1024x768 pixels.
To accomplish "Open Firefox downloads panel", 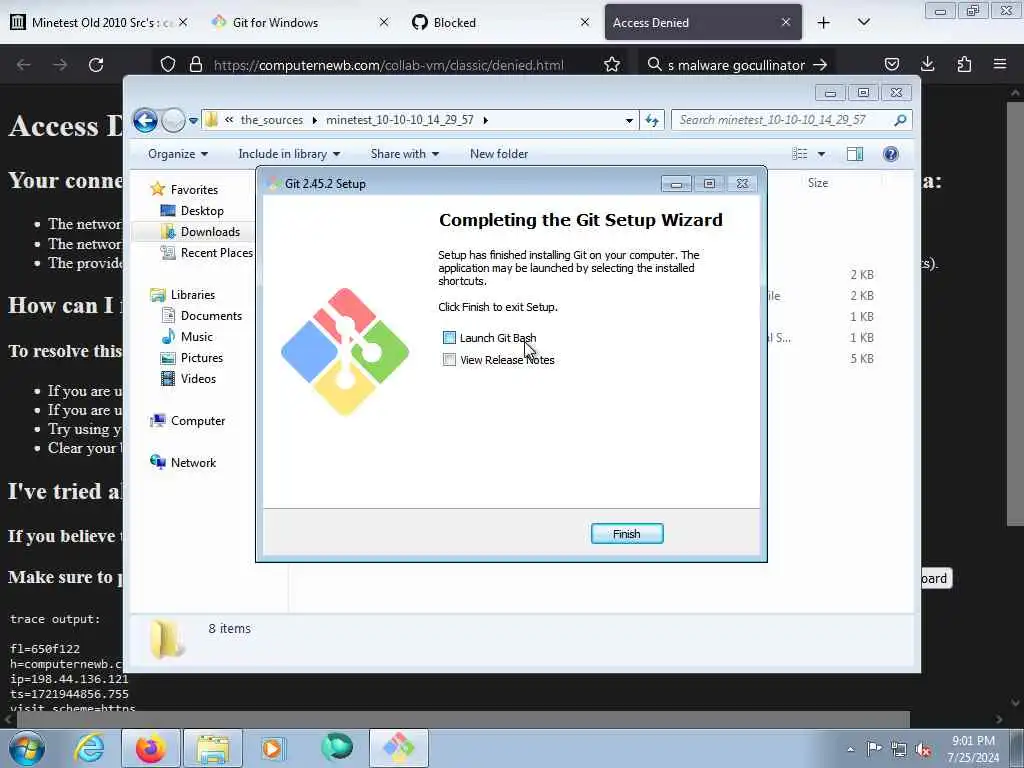I will [x=927, y=65].
